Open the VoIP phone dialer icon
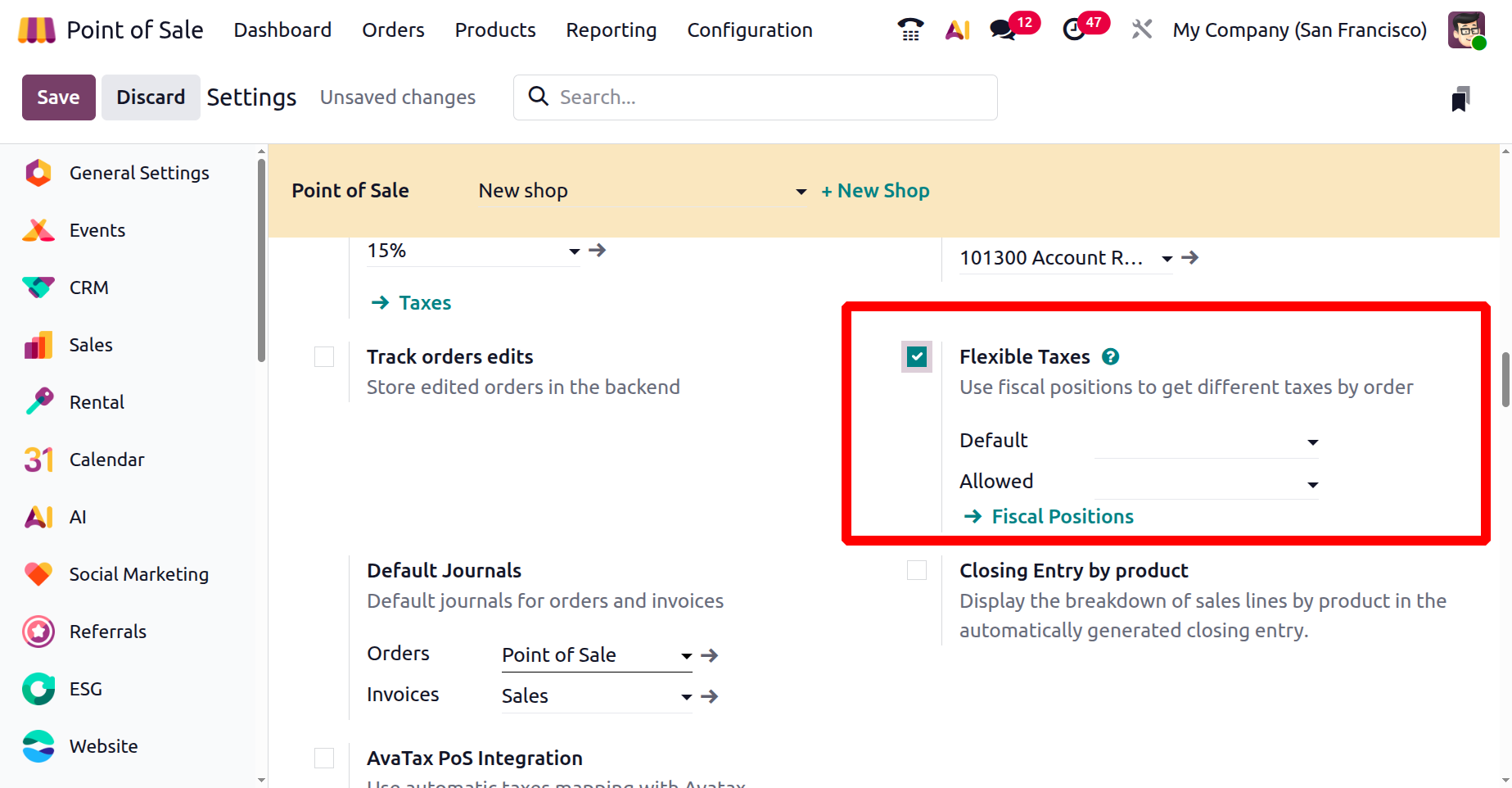 pyautogui.click(x=910, y=30)
